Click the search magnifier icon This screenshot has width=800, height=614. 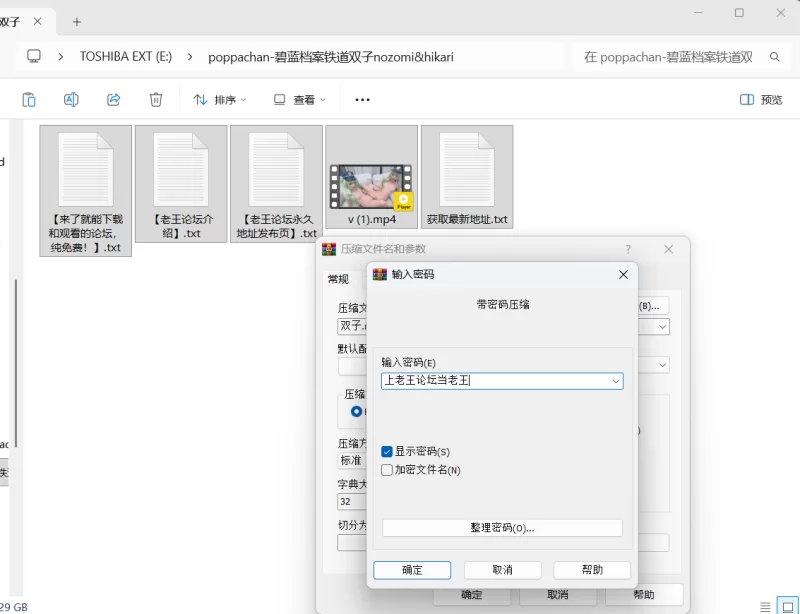tap(774, 57)
